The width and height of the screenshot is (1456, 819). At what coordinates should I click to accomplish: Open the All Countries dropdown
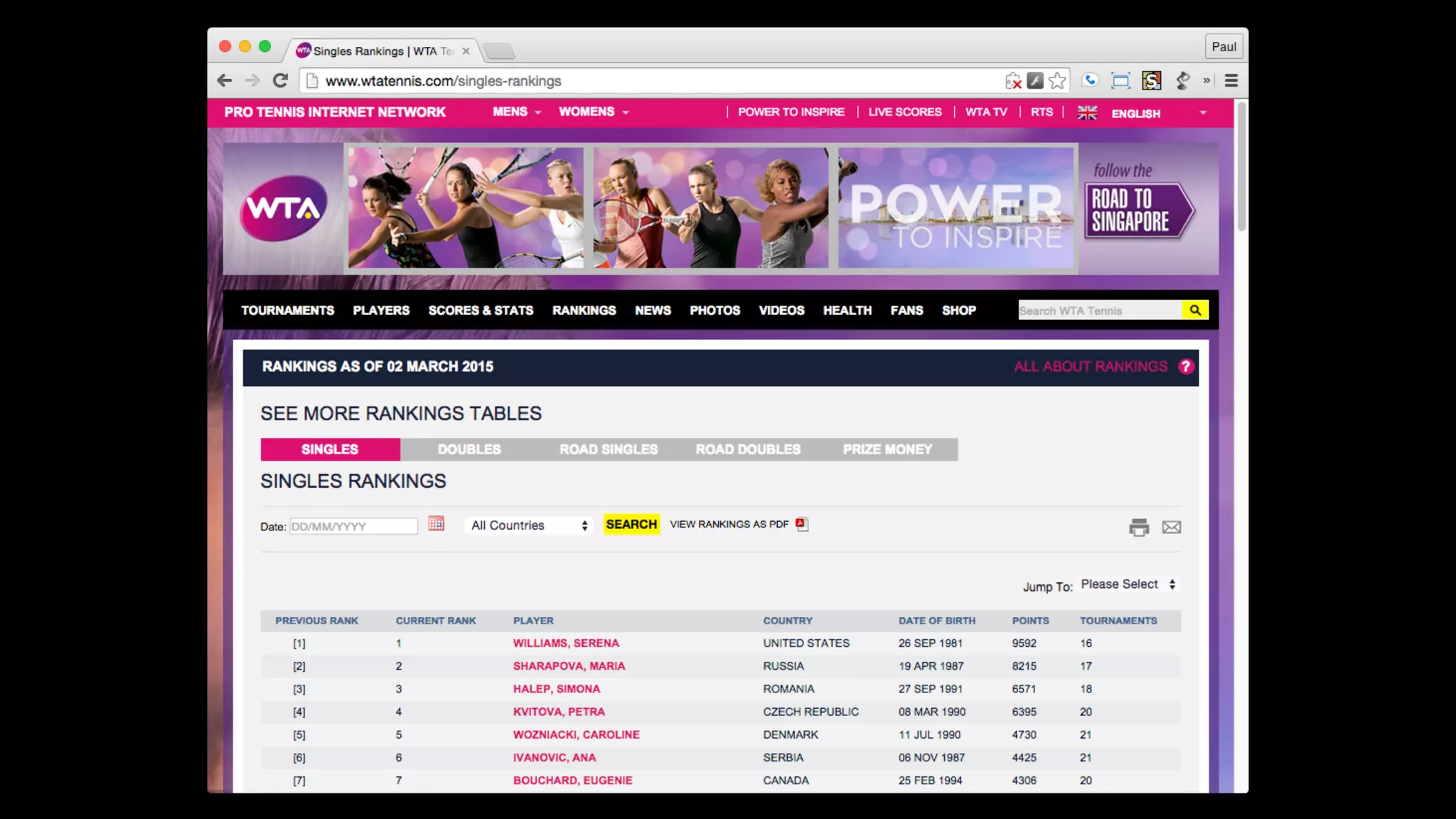tap(529, 525)
